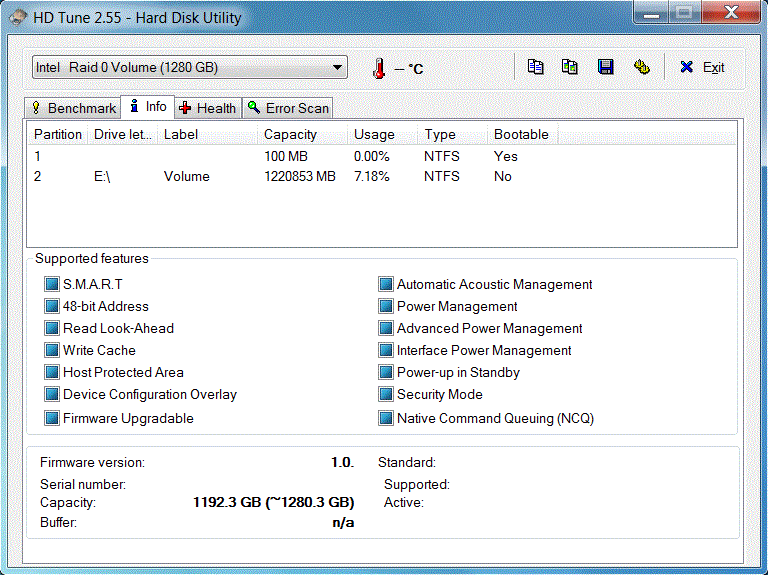Click the save screenshot floppy disk icon
Viewport: 768px width, 575px height.
(605, 67)
